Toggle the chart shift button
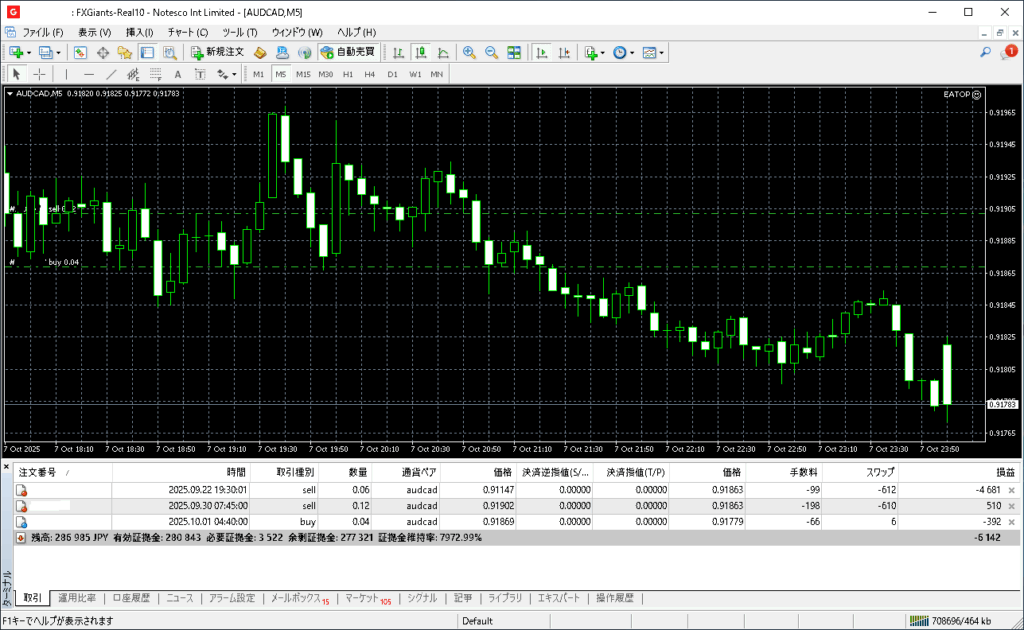 563,52
